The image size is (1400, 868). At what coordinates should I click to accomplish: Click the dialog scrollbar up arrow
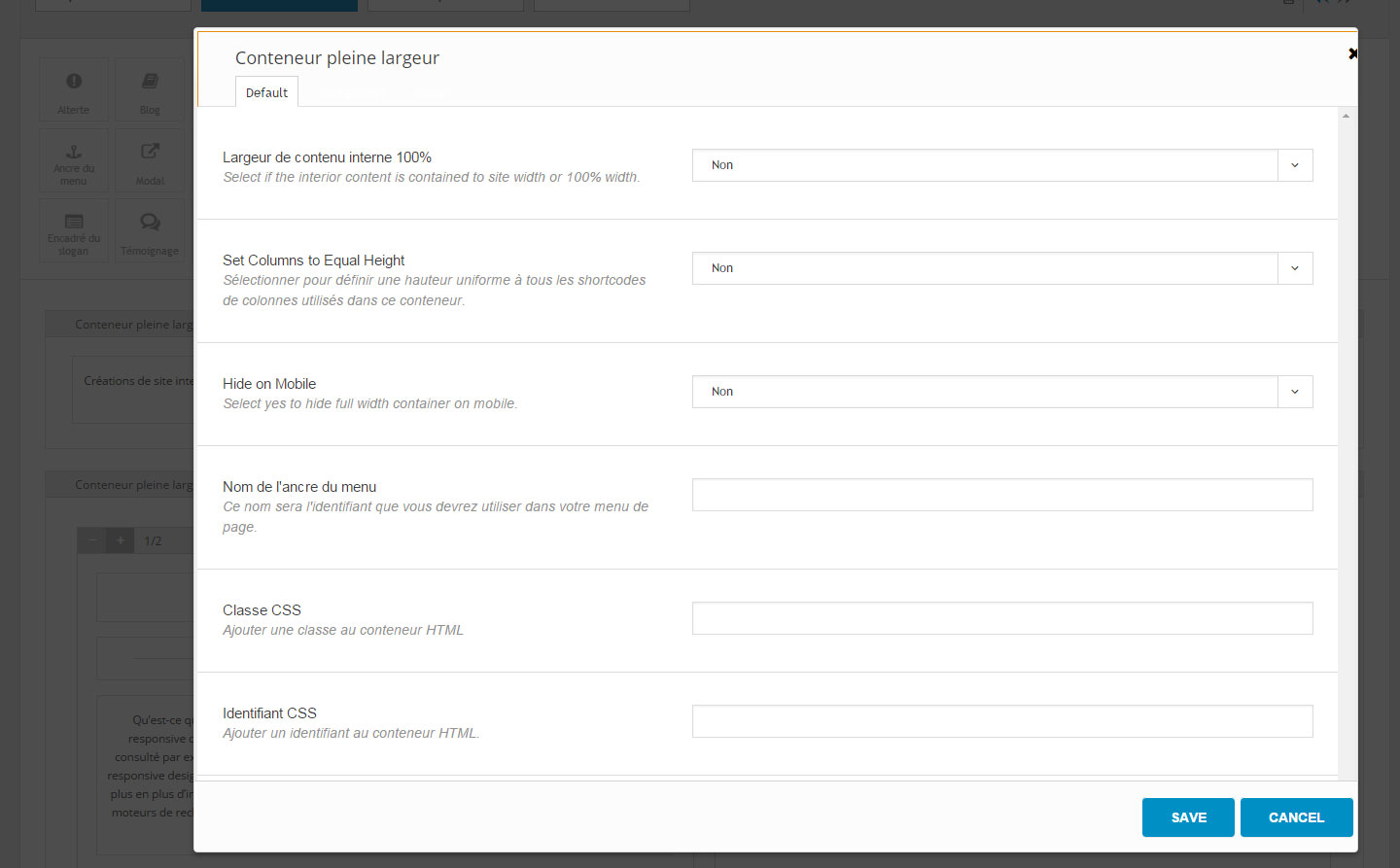(x=1346, y=116)
